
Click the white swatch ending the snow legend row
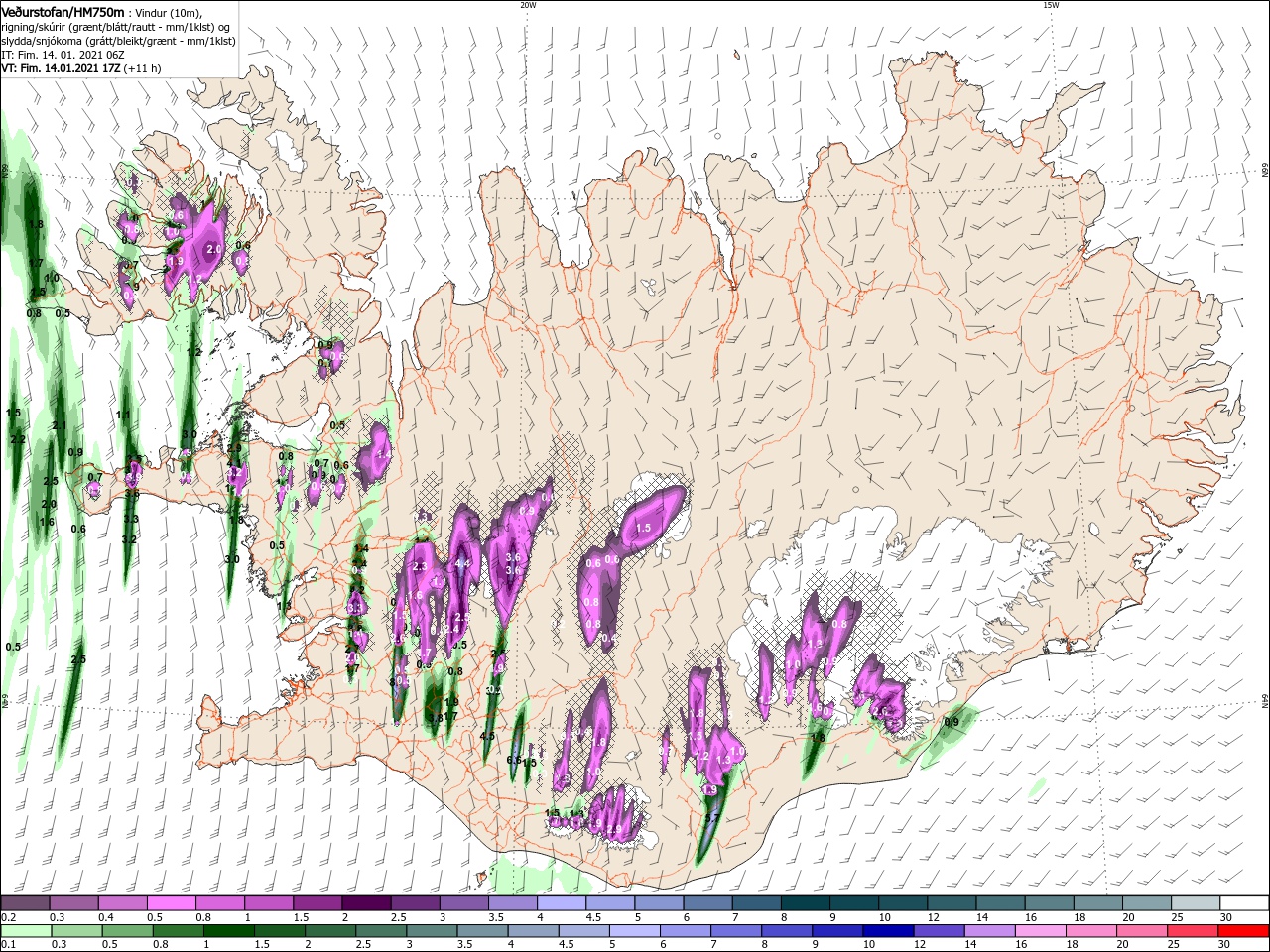click(1244, 903)
